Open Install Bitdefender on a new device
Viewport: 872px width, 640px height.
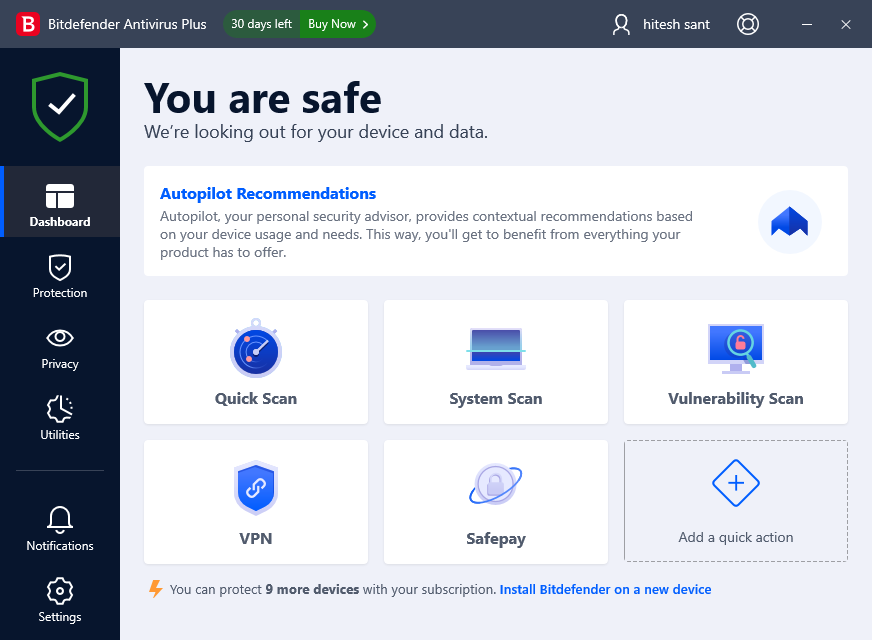tap(604, 589)
